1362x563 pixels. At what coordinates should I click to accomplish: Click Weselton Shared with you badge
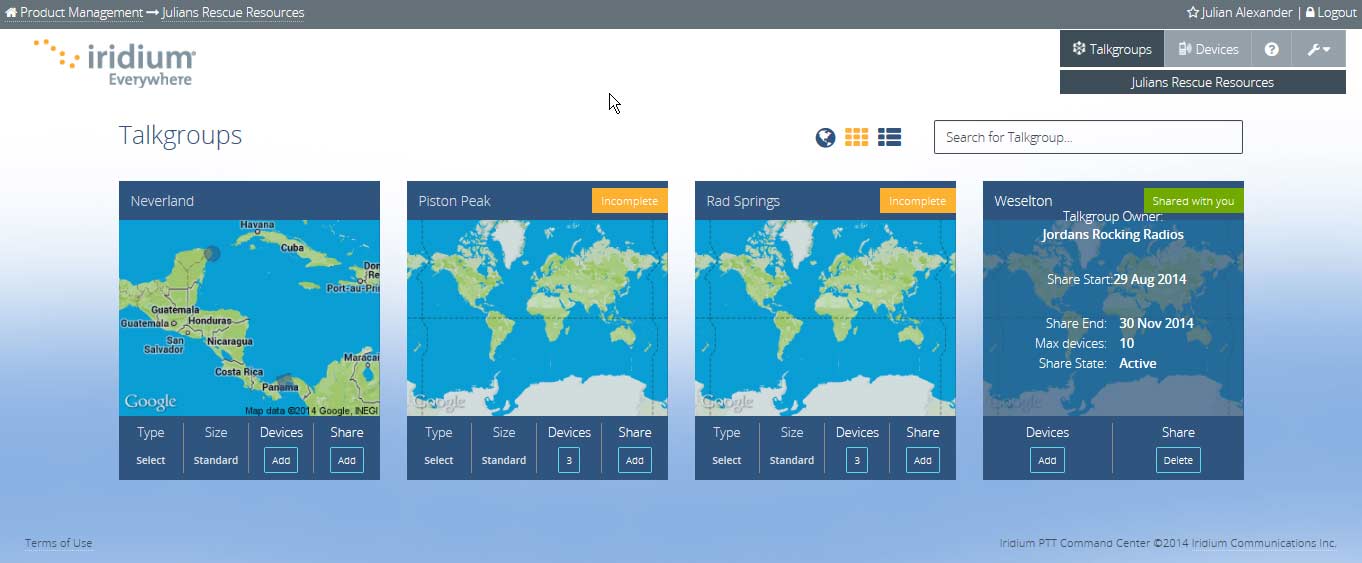point(1194,201)
